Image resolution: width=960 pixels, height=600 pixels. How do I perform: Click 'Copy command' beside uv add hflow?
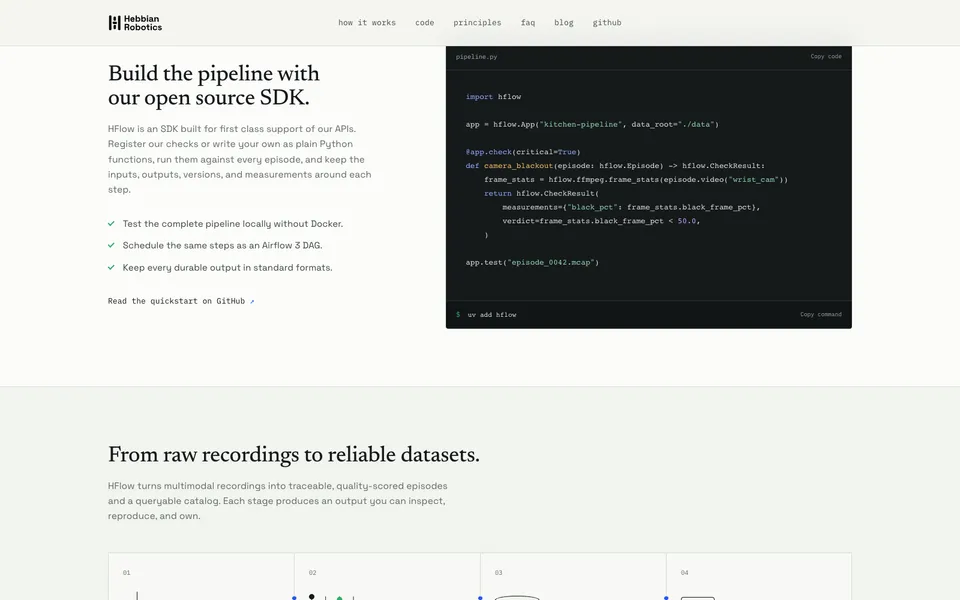(x=820, y=315)
